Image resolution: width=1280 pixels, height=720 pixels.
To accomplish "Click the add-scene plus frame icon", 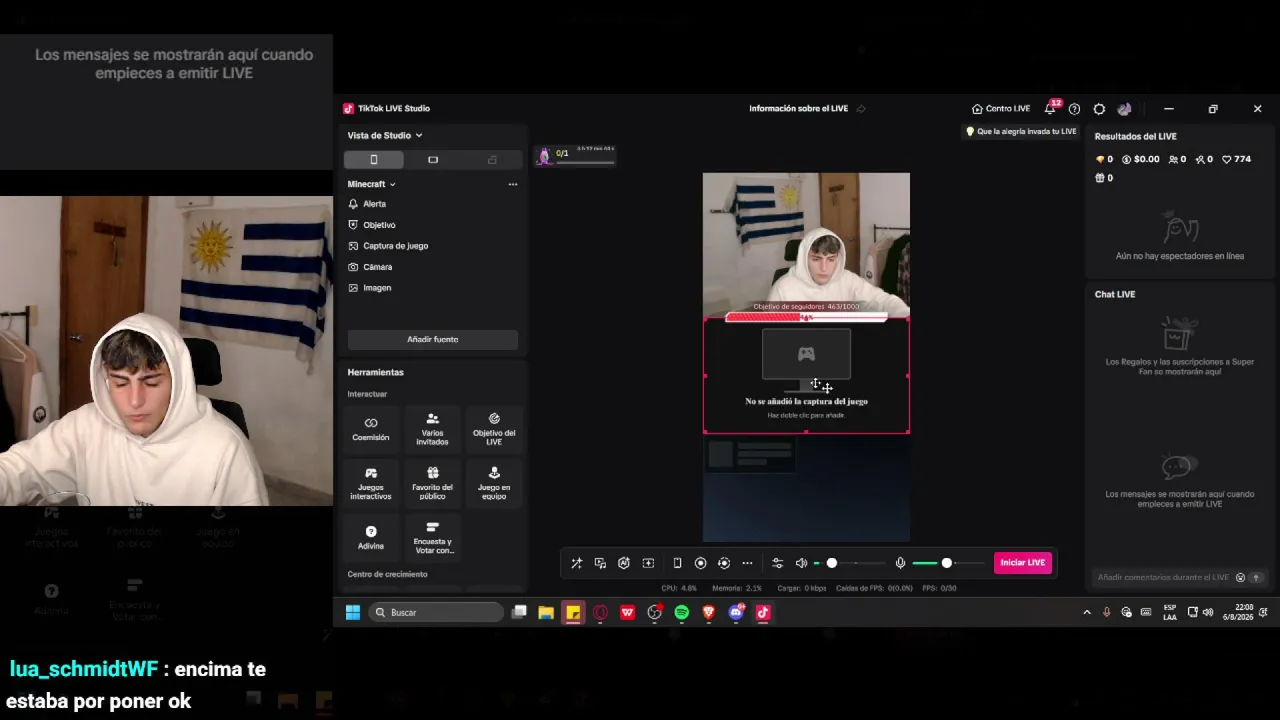I will [x=648, y=563].
